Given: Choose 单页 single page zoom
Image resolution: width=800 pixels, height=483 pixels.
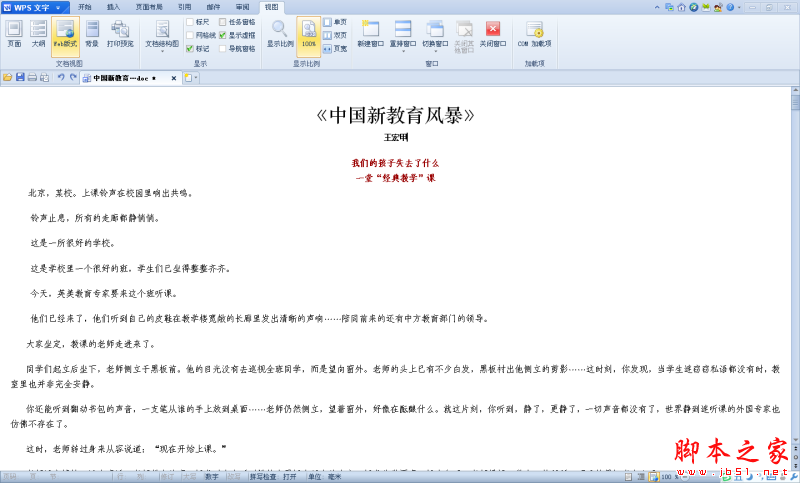Looking at the screenshot, I should pos(335,22).
